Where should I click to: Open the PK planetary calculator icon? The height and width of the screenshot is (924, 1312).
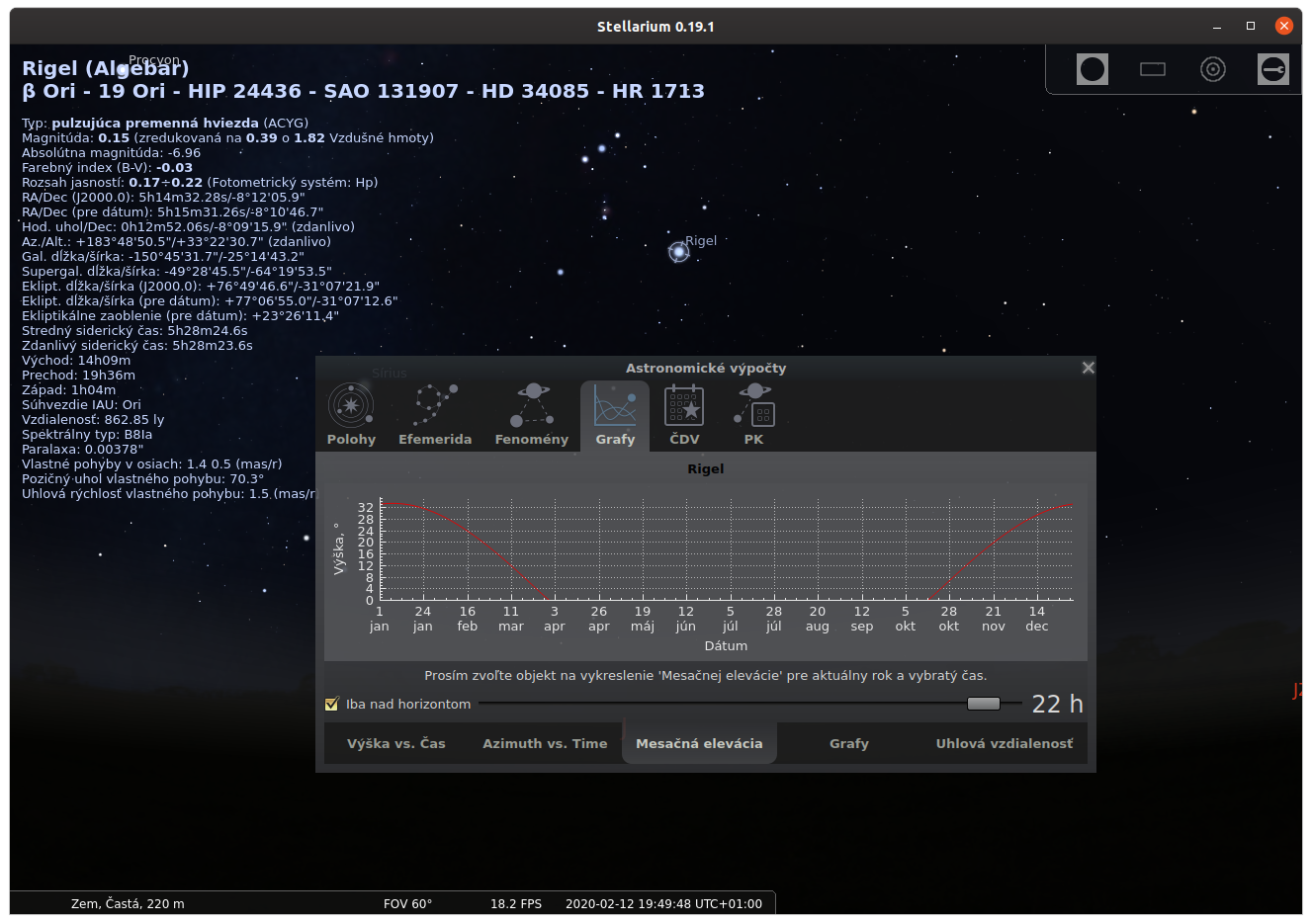point(754,415)
